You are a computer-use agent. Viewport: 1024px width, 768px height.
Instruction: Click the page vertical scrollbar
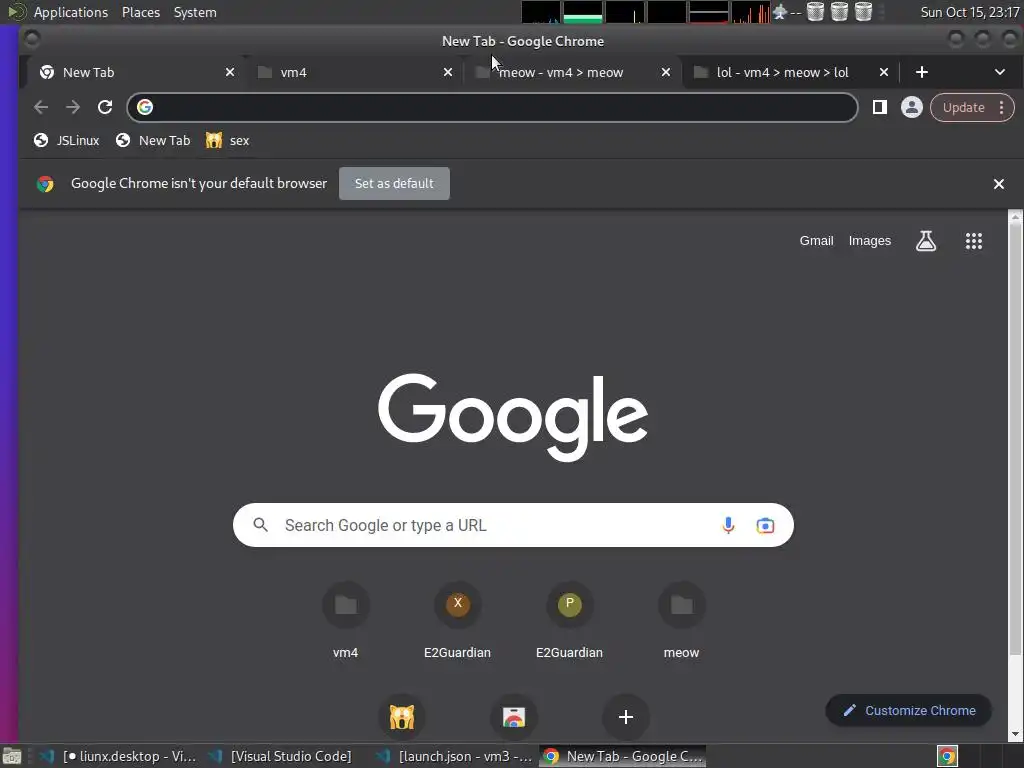[x=1015, y=441]
